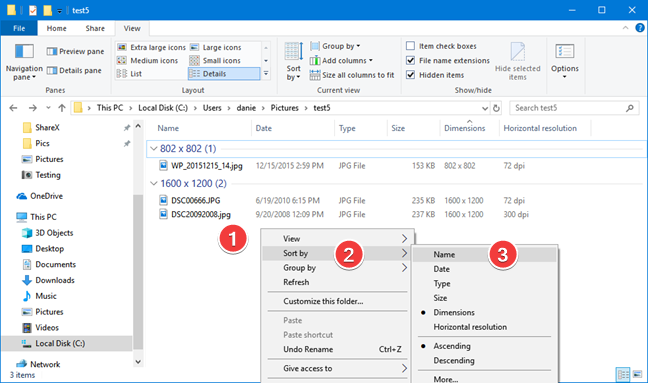Toggle the Details pane
Screen dimensions: 648x383
click(x=74, y=71)
